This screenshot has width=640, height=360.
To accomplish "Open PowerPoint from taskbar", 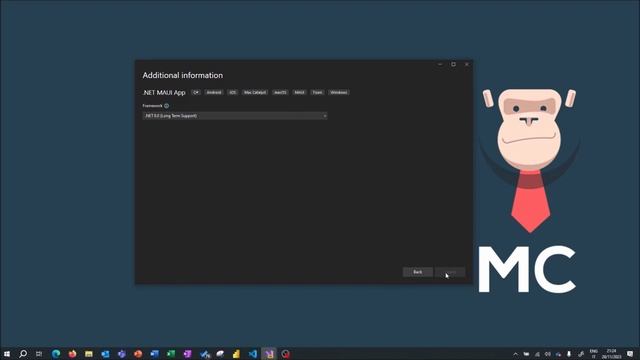I will pos(138,354).
